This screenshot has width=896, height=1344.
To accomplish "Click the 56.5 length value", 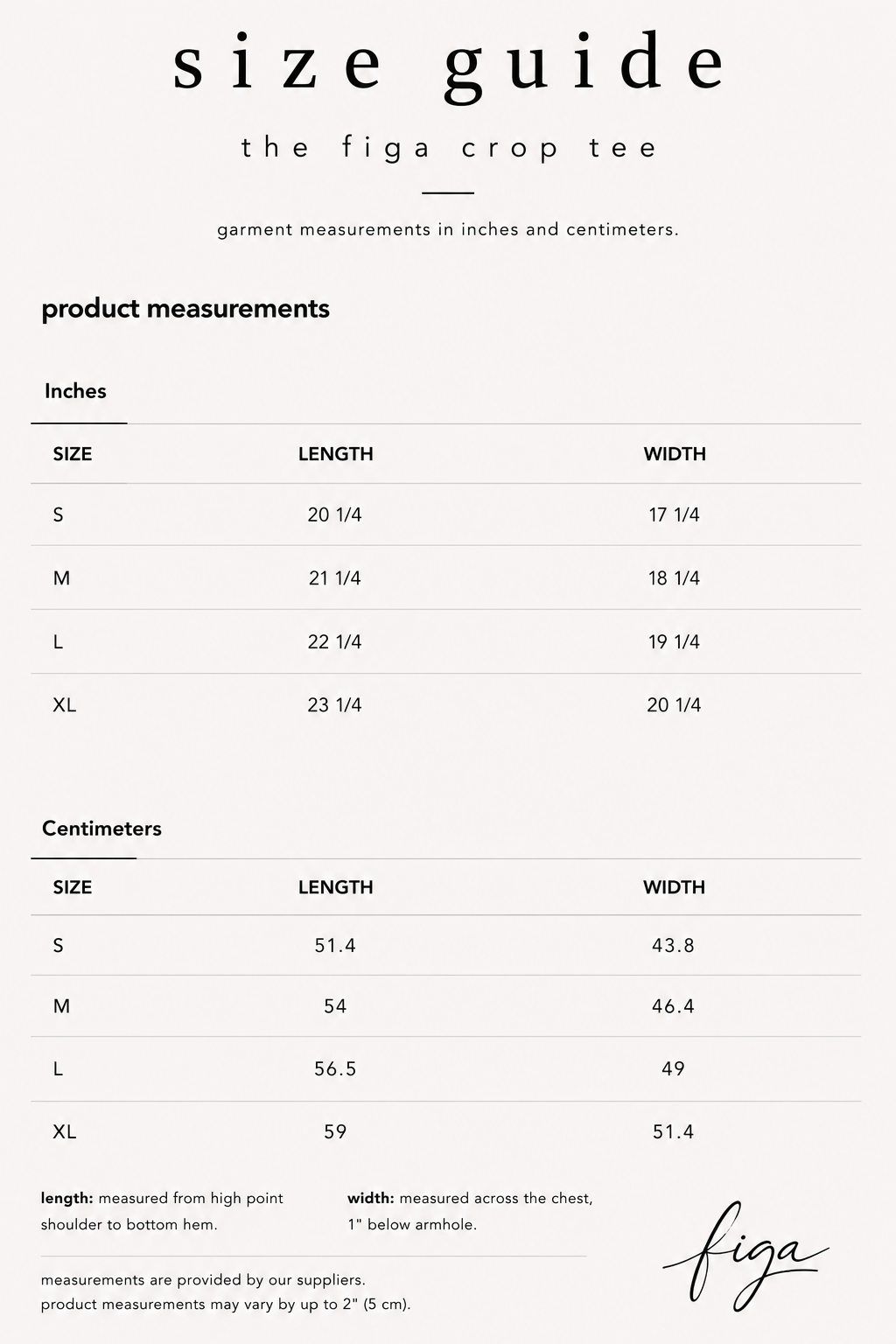I will tap(335, 1068).
